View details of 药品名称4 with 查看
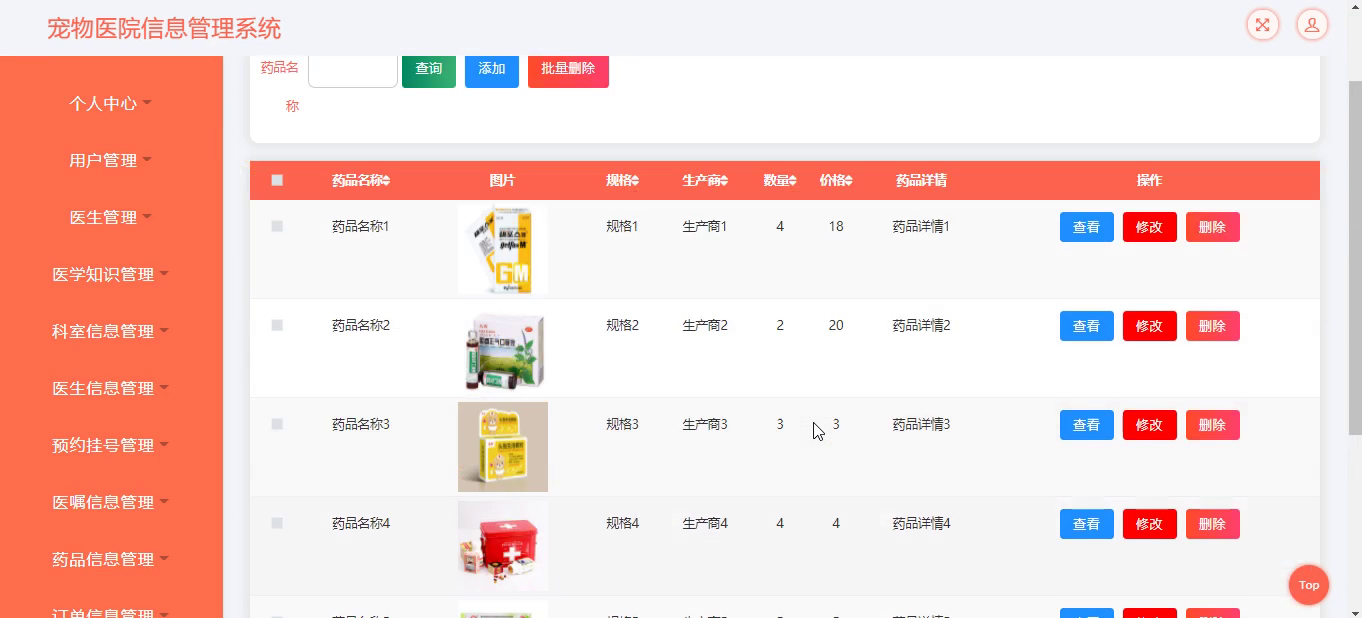Screen dimensions: 1362x618 (x=1087, y=524)
